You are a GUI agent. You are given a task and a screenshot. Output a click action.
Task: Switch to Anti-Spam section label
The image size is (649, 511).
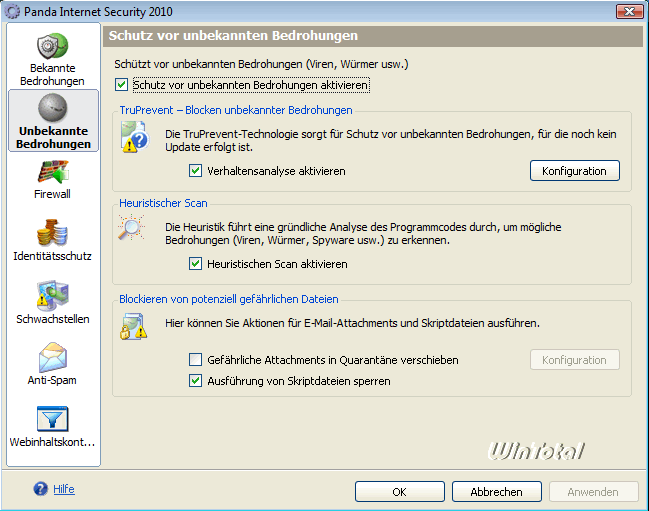click(52, 380)
